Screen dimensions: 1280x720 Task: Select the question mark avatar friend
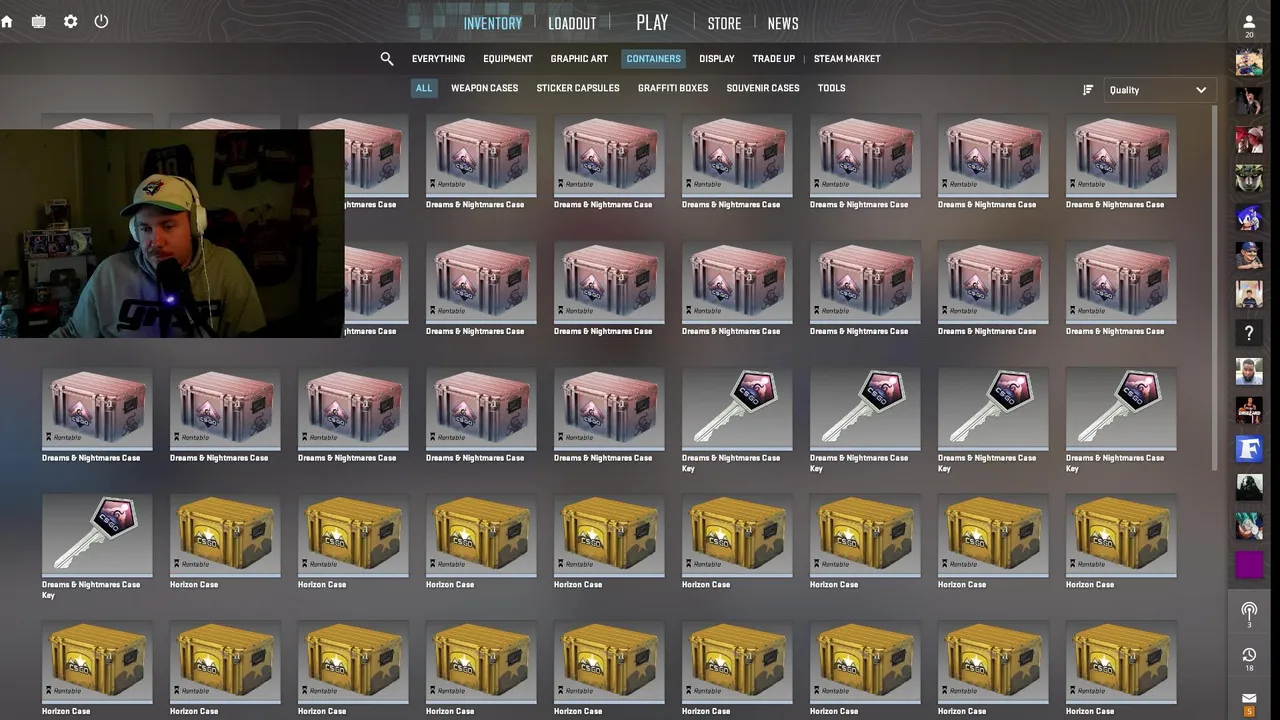coord(1249,333)
